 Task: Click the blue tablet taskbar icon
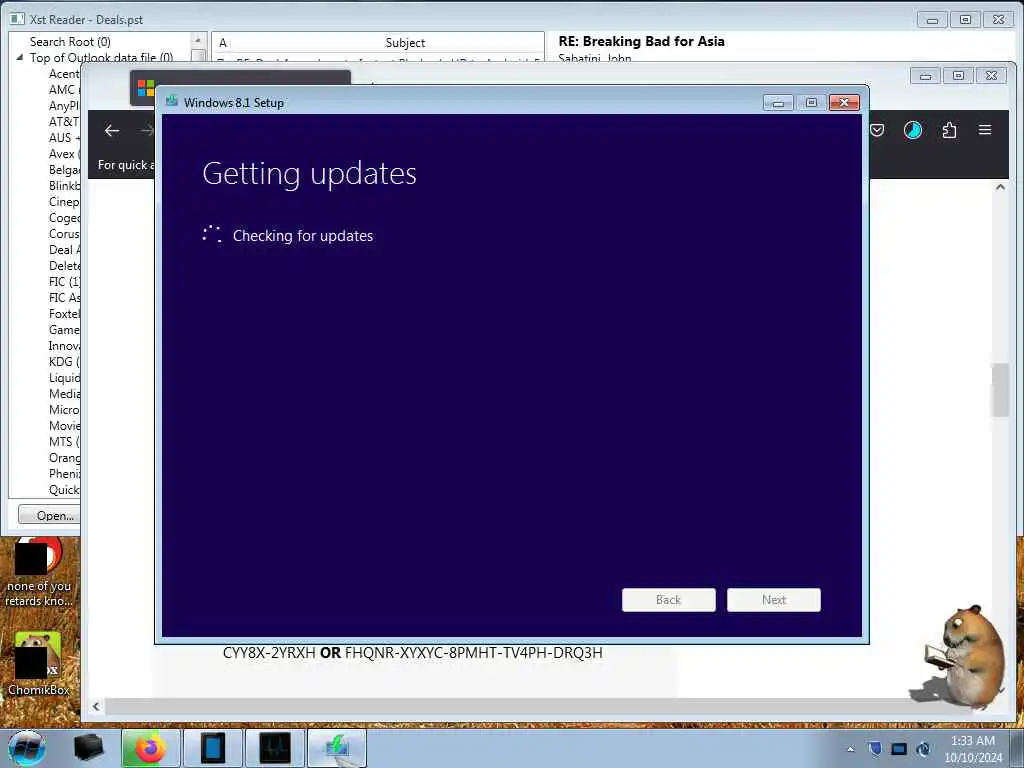(x=212, y=748)
